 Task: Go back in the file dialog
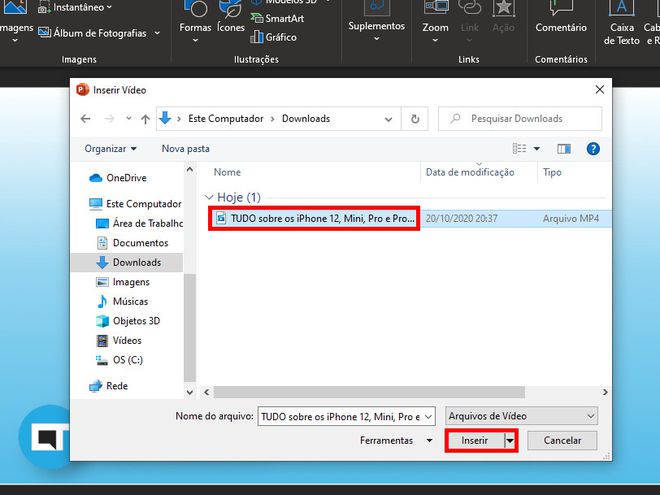point(85,119)
